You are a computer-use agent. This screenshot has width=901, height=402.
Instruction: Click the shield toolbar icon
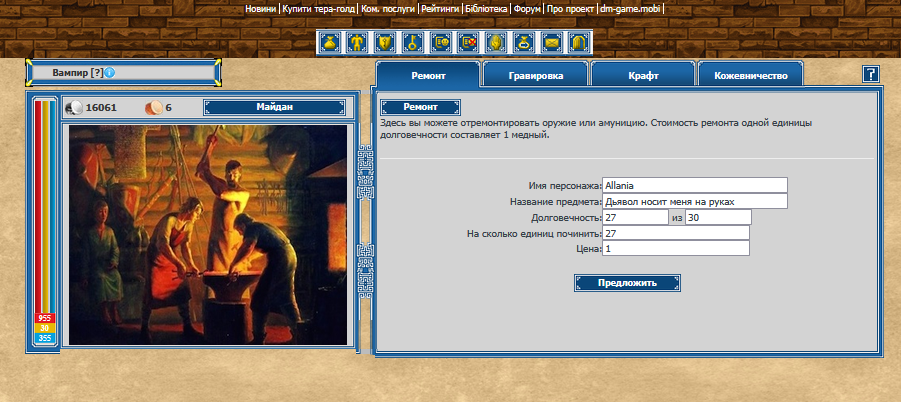387,42
